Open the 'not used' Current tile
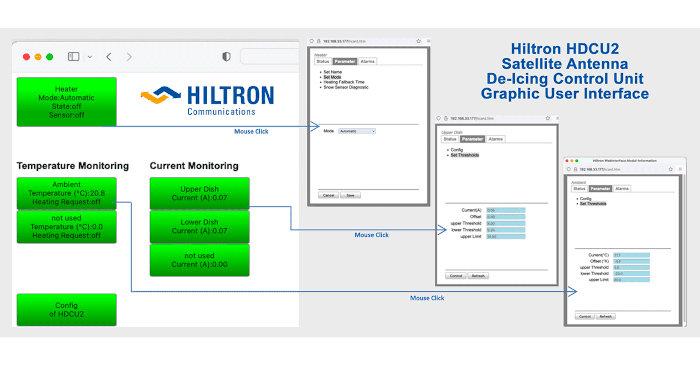 click(200, 260)
